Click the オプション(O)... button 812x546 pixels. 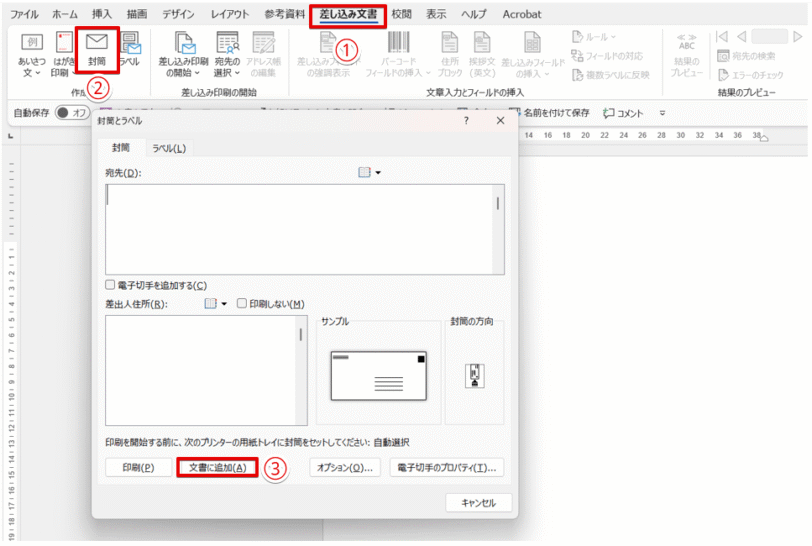click(x=345, y=467)
